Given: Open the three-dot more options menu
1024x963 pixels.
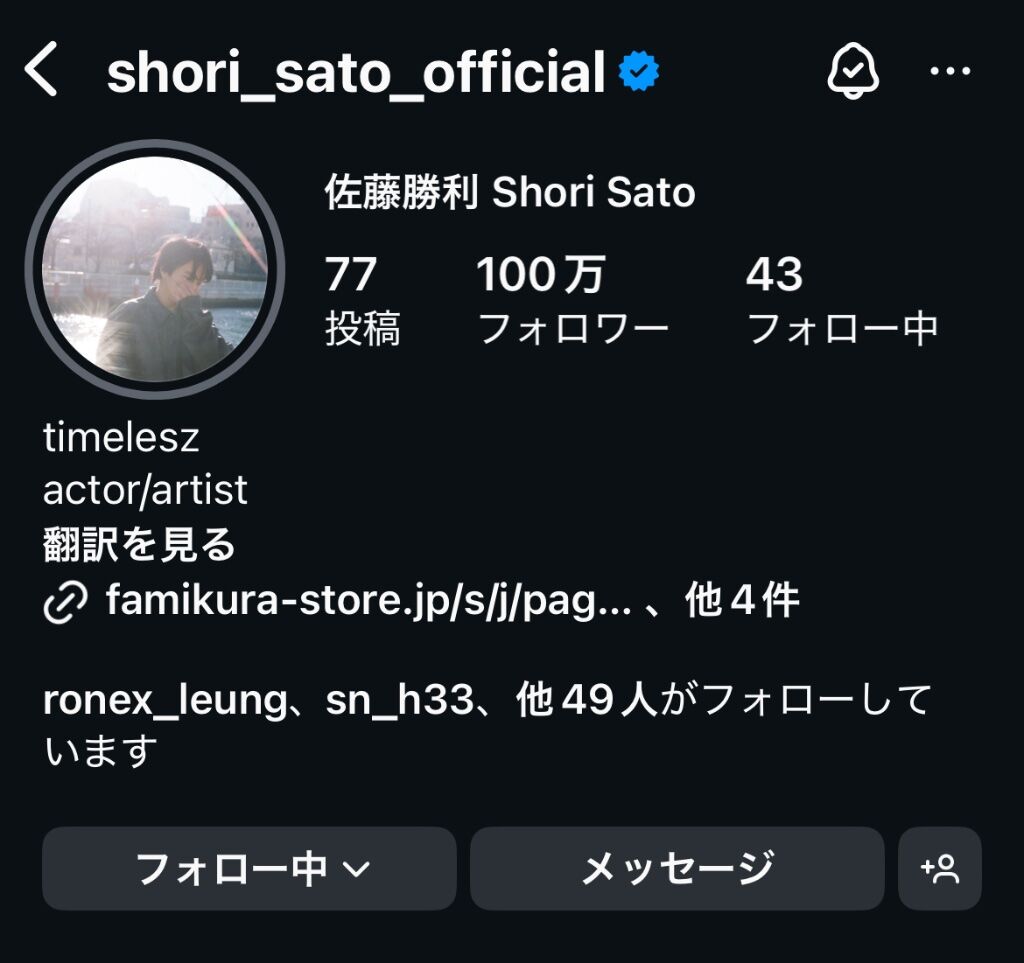Looking at the screenshot, I should point(949,72).
